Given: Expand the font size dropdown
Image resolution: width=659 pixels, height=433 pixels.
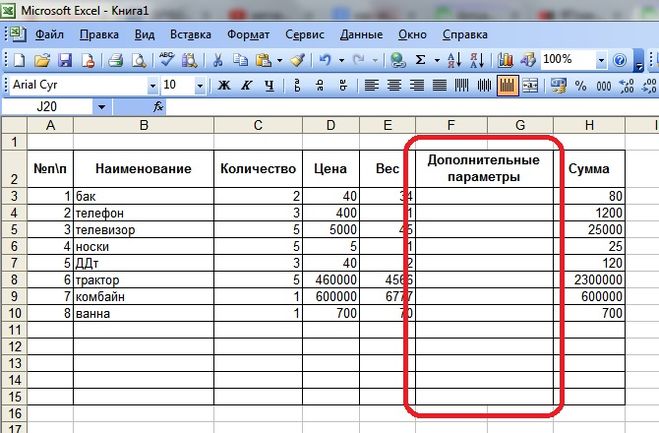Looking at the screenshot, I should click(x=199, y=85).
